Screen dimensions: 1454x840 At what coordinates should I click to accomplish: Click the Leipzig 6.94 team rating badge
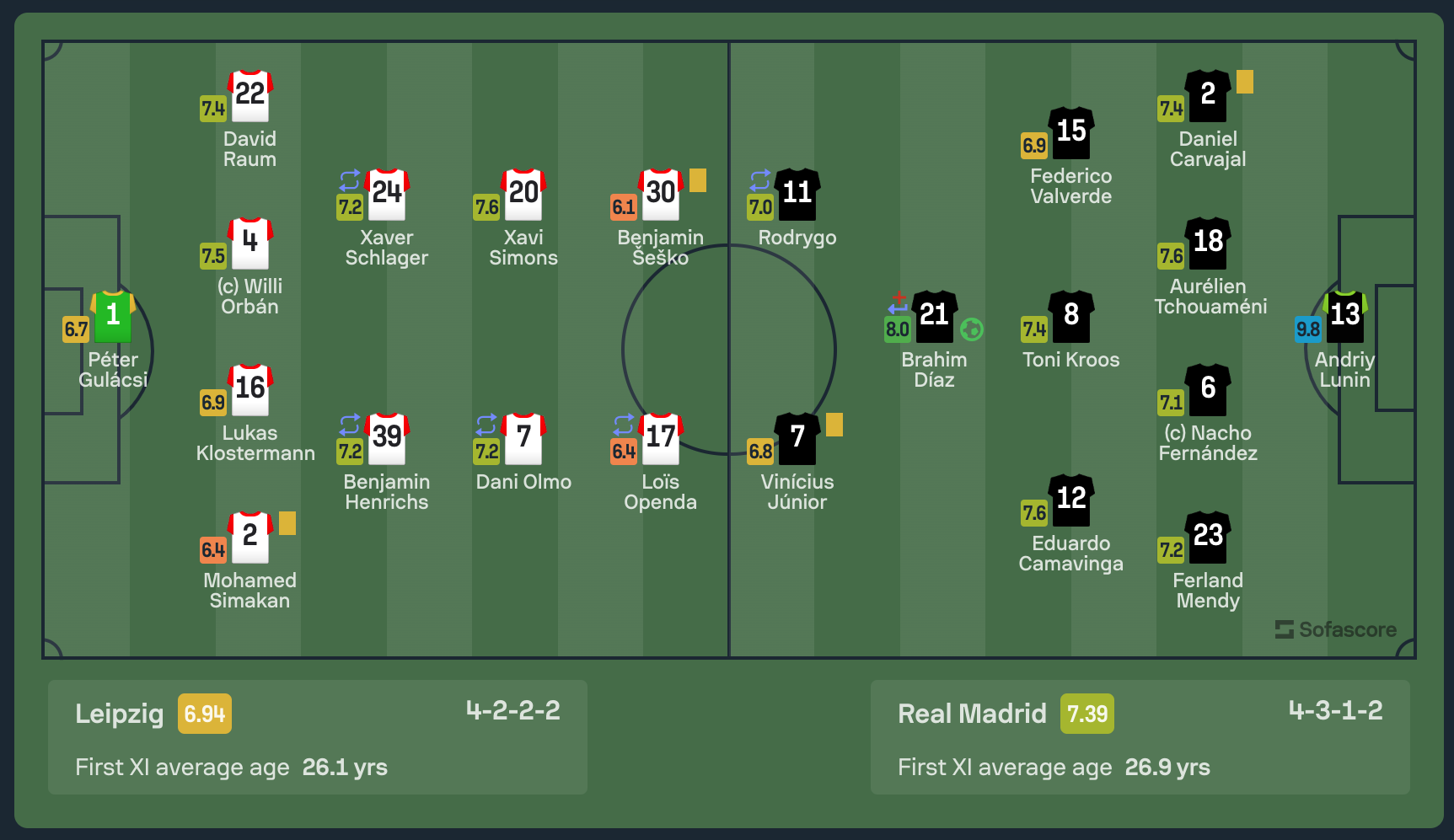(x=205, y=714)
